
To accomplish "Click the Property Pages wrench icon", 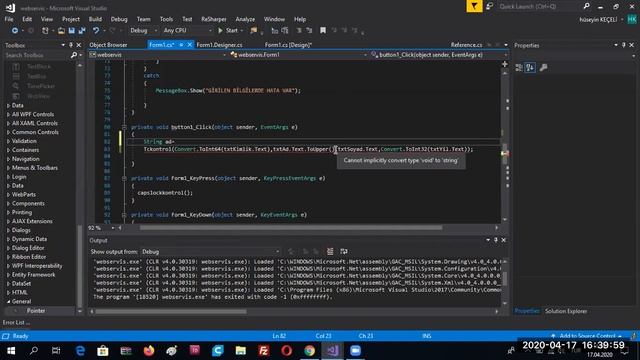I will click(543, 68).
